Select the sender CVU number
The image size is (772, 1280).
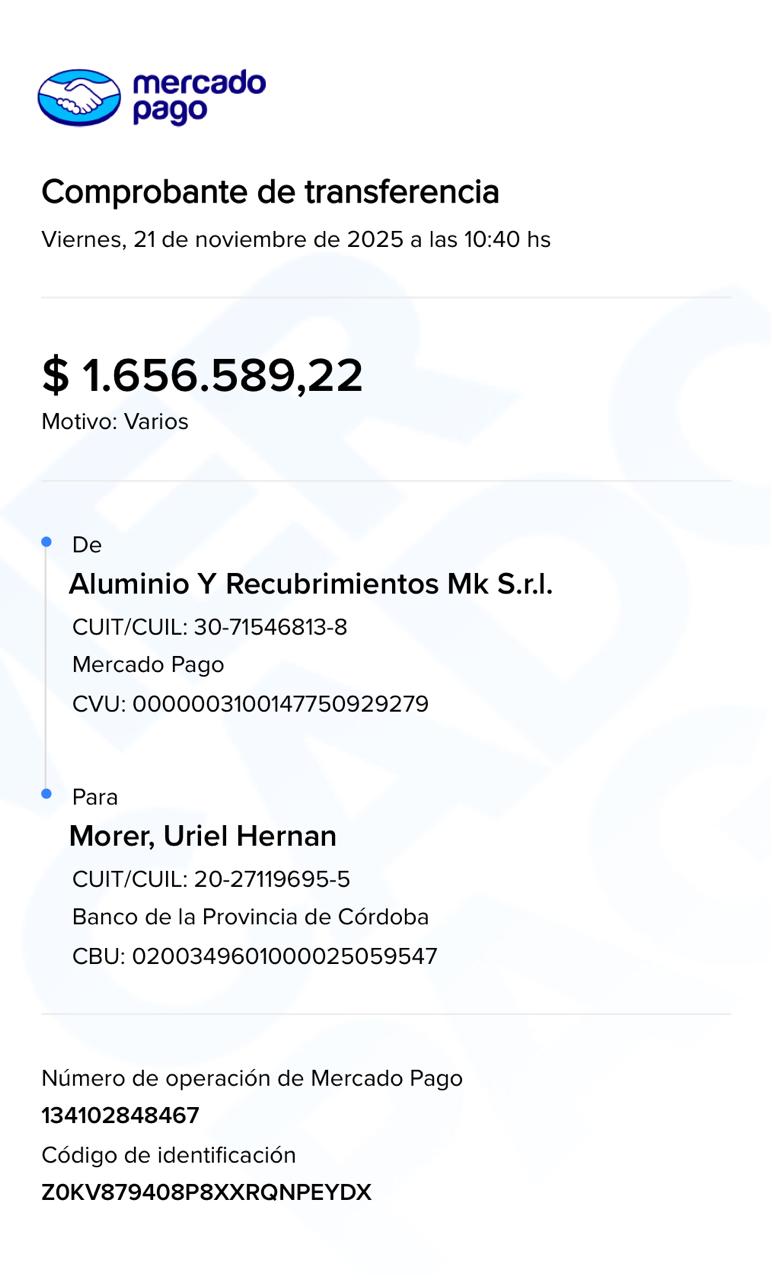pyautogui.click(x=250, y=704)
